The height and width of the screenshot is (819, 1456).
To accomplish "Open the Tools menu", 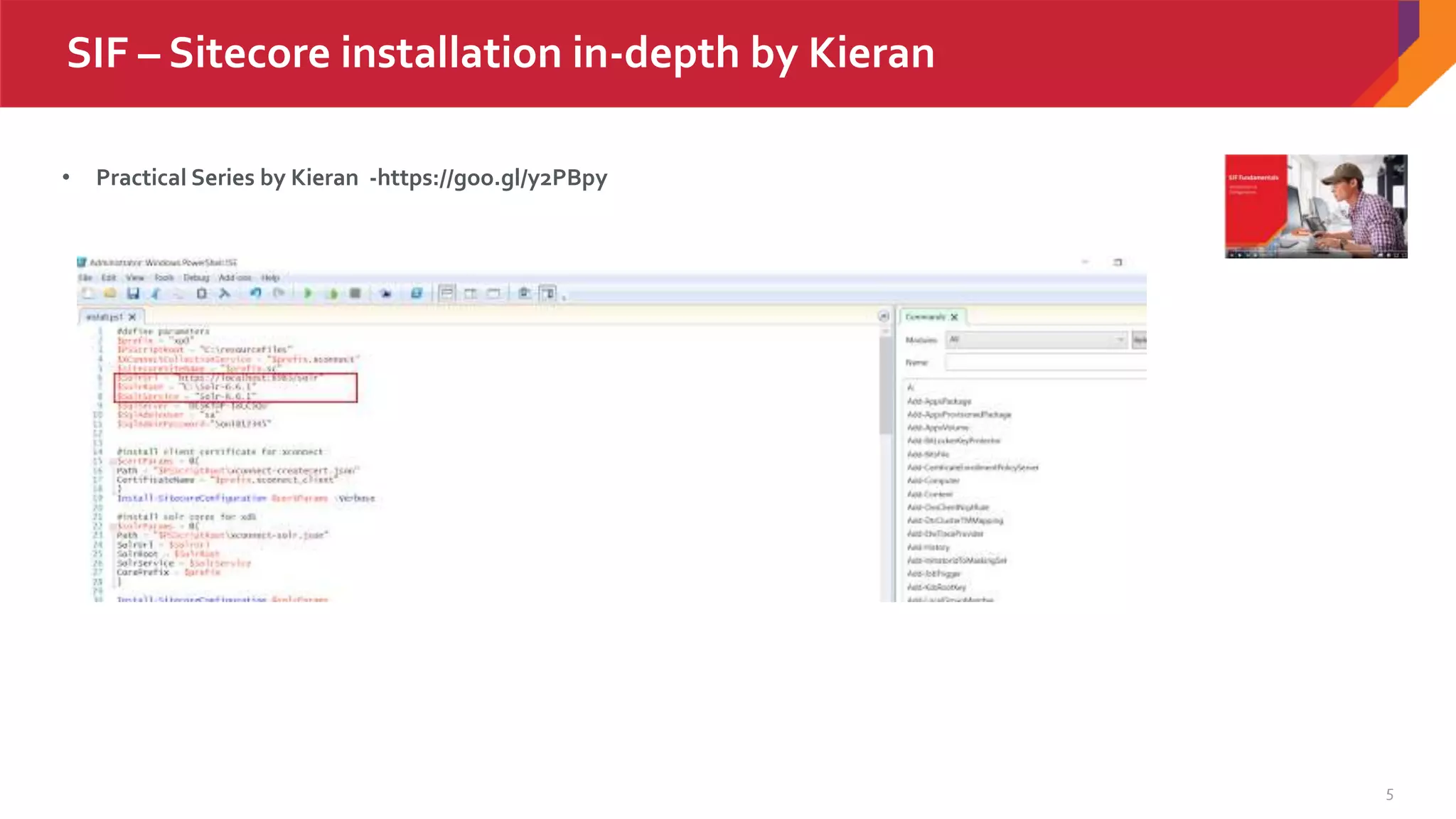I will pos(164,278).
